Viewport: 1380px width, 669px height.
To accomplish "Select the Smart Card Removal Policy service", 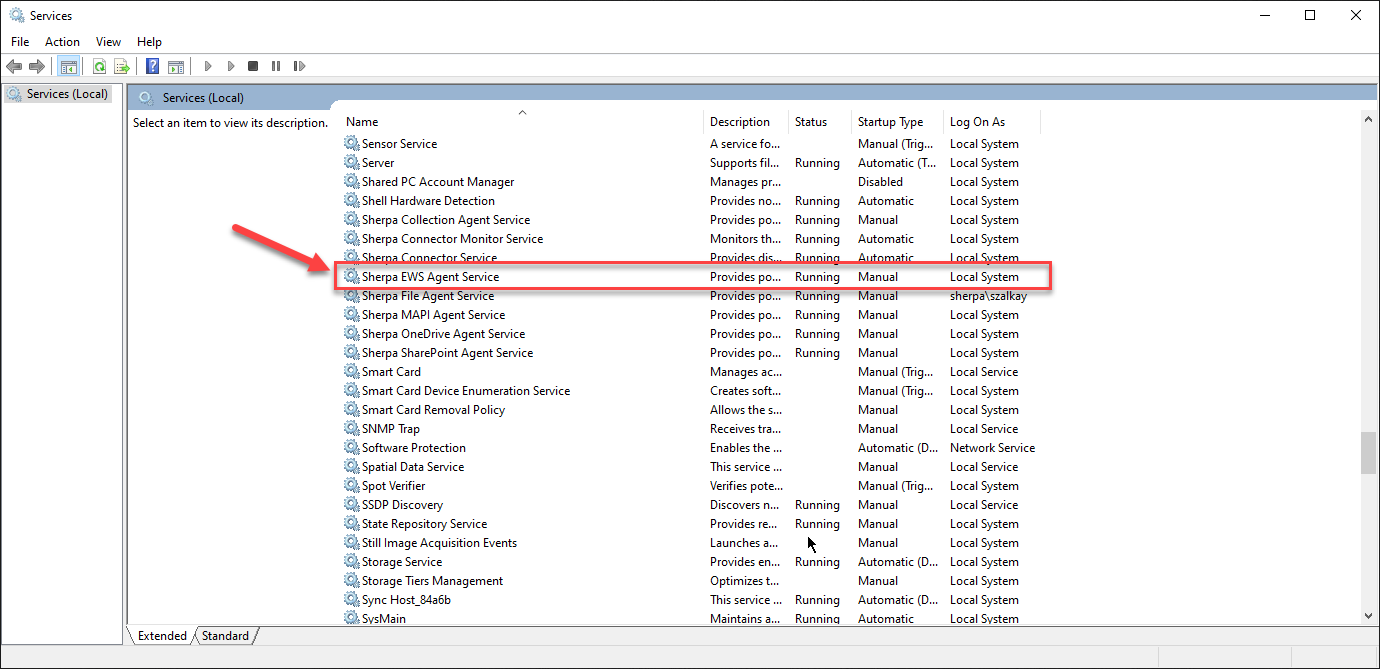I will 433,410.
